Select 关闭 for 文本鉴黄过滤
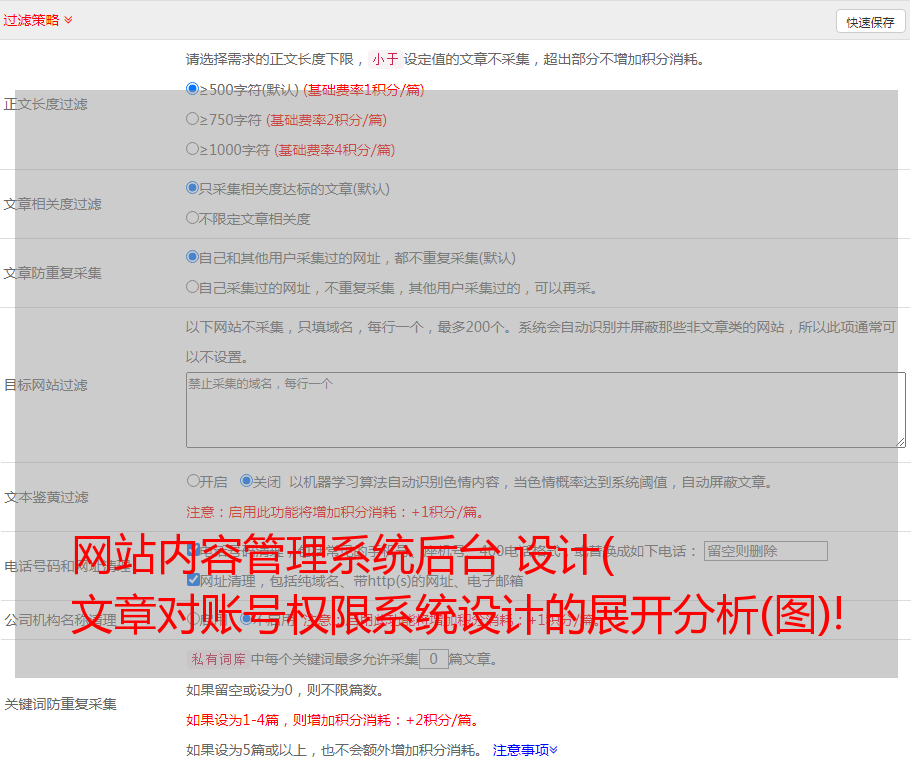 click(x=246, y=481)
